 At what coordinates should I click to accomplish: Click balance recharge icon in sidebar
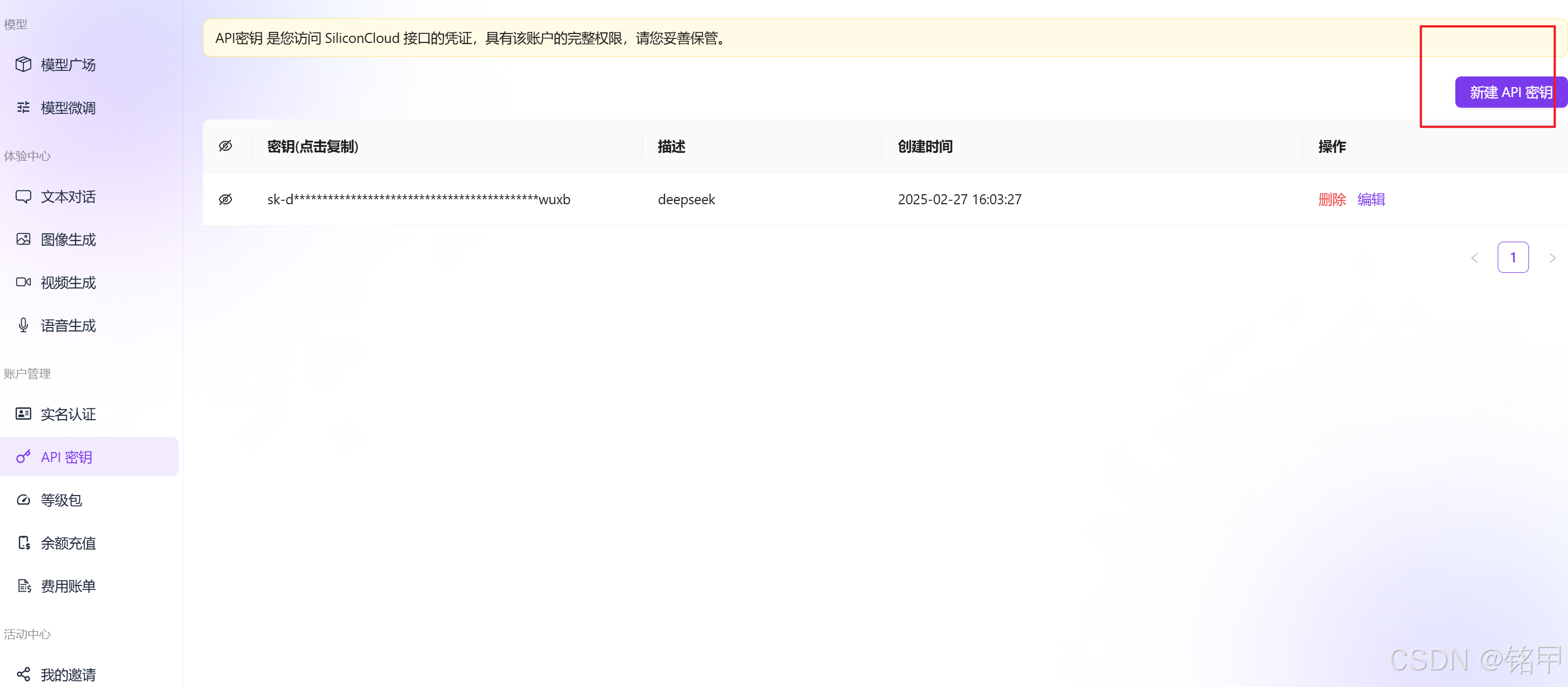tap(23, 542)
